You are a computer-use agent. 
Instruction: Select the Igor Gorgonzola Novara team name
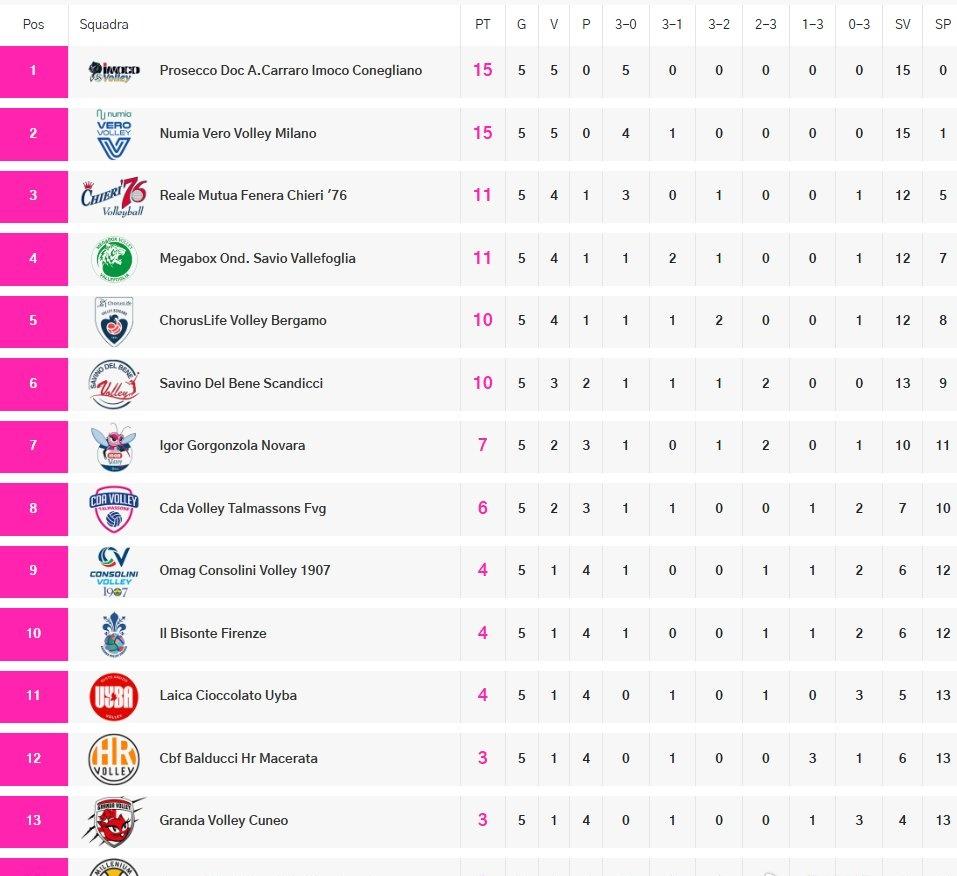pyautogui.click(x=233, y=446)
